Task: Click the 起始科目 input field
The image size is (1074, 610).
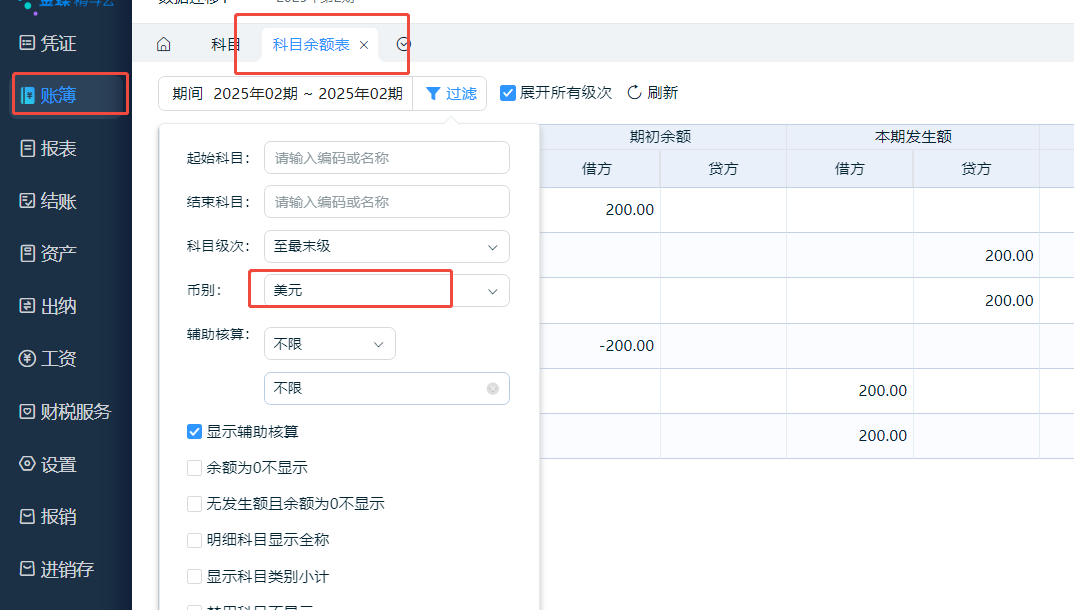Action: [x=386, y=157]
